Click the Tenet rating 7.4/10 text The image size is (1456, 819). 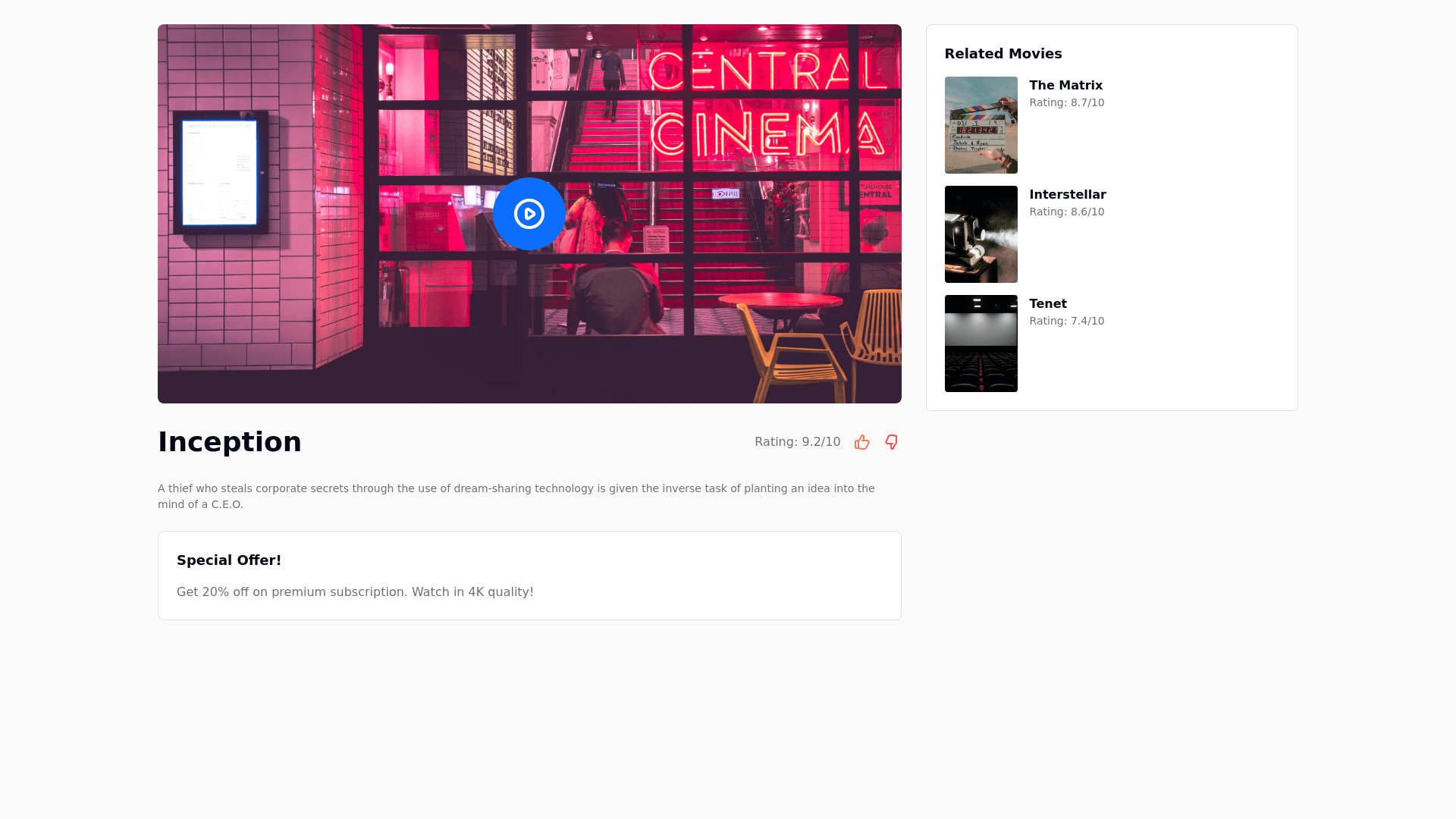tap(1066, 322)
